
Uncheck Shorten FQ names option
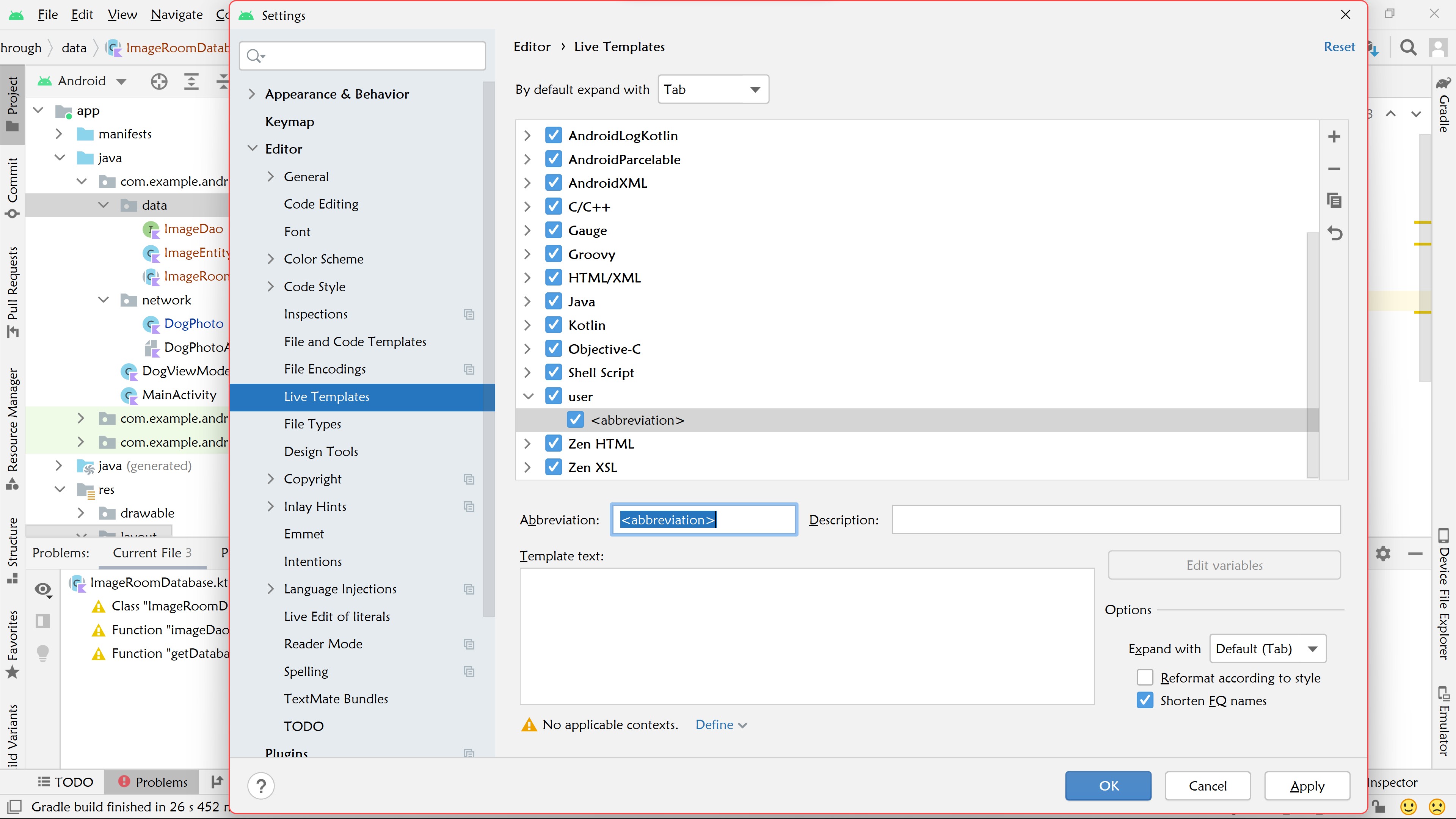[1145, 700]
